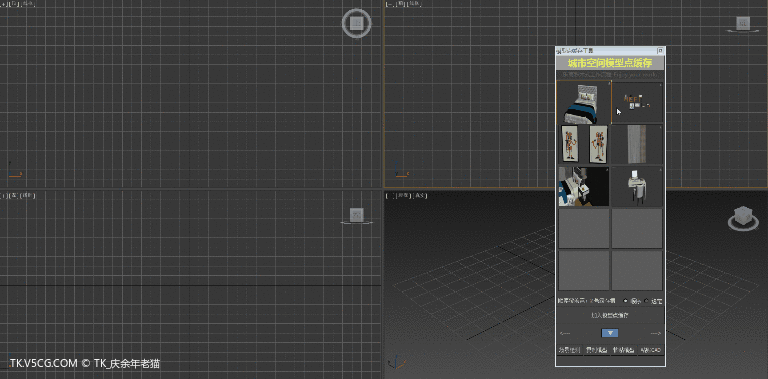Select the bedroom interior scene thumbnail
The width and height of the screenshot is (768, 379).
pos(584,186)
